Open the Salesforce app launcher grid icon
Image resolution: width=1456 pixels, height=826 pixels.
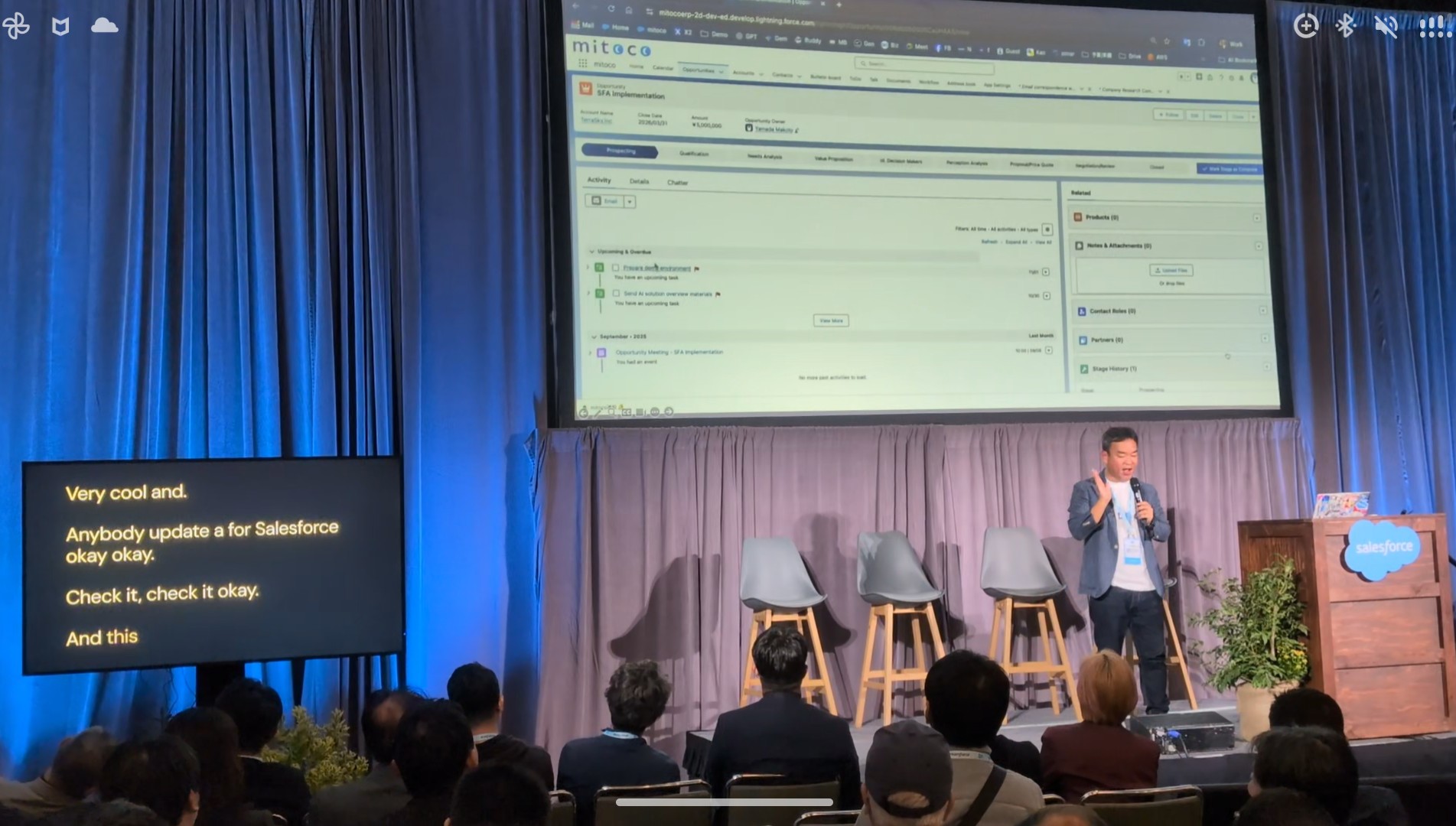(583, 64)
